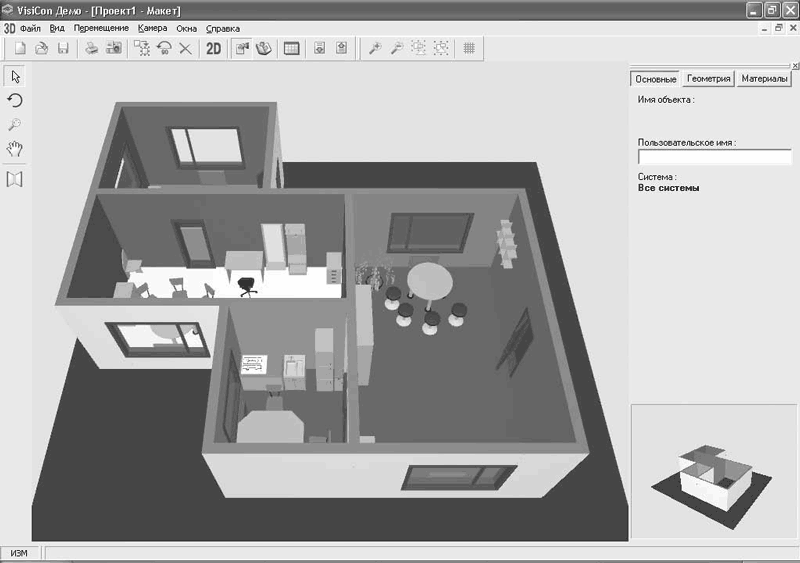Select the arrow pointer tool
The height and width of the screenshot is (563, 800).
point(15,77)
